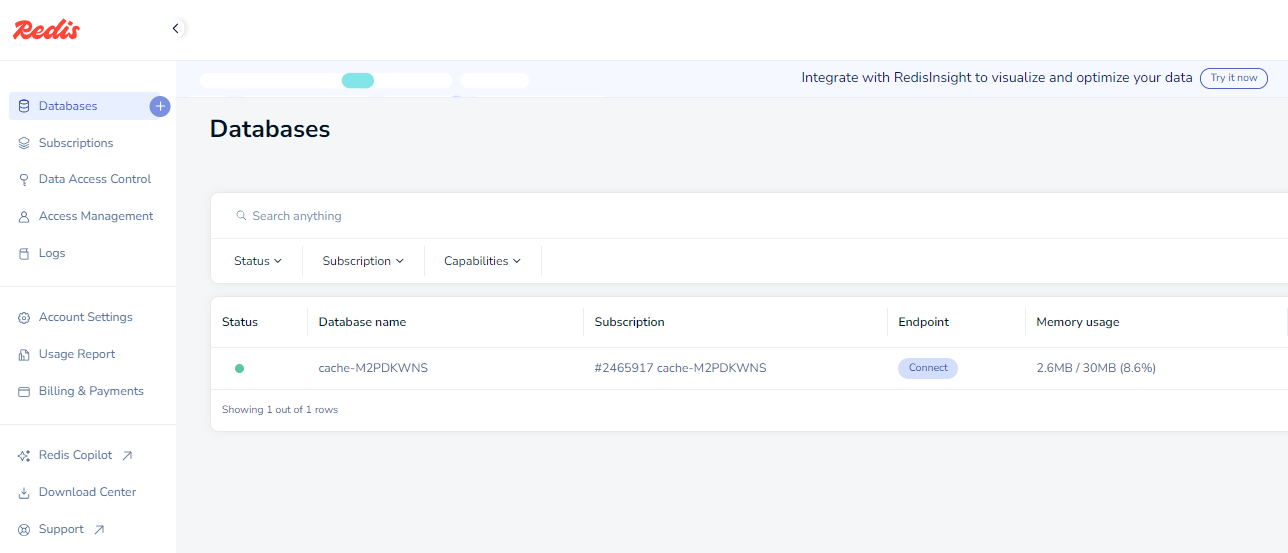The image size is (1288, 553).
Task: Click the Access Management person icon
Action: (x=24, y=217)
